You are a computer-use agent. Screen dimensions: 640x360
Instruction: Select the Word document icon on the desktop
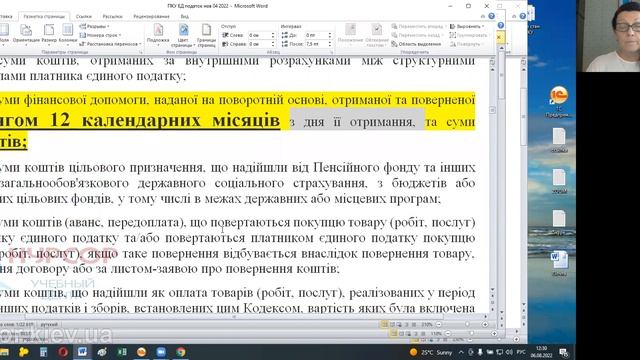[x=559, y=264]
